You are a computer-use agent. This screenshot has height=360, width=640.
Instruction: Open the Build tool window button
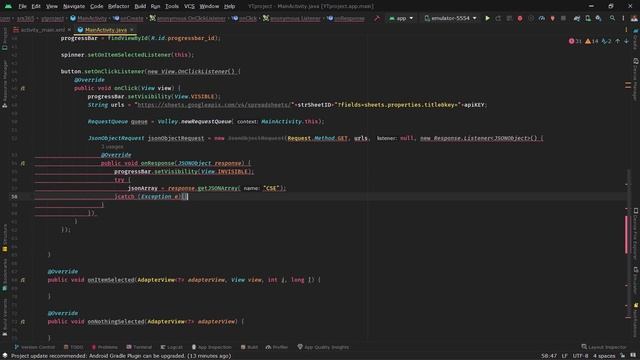(x=249, y=347)
